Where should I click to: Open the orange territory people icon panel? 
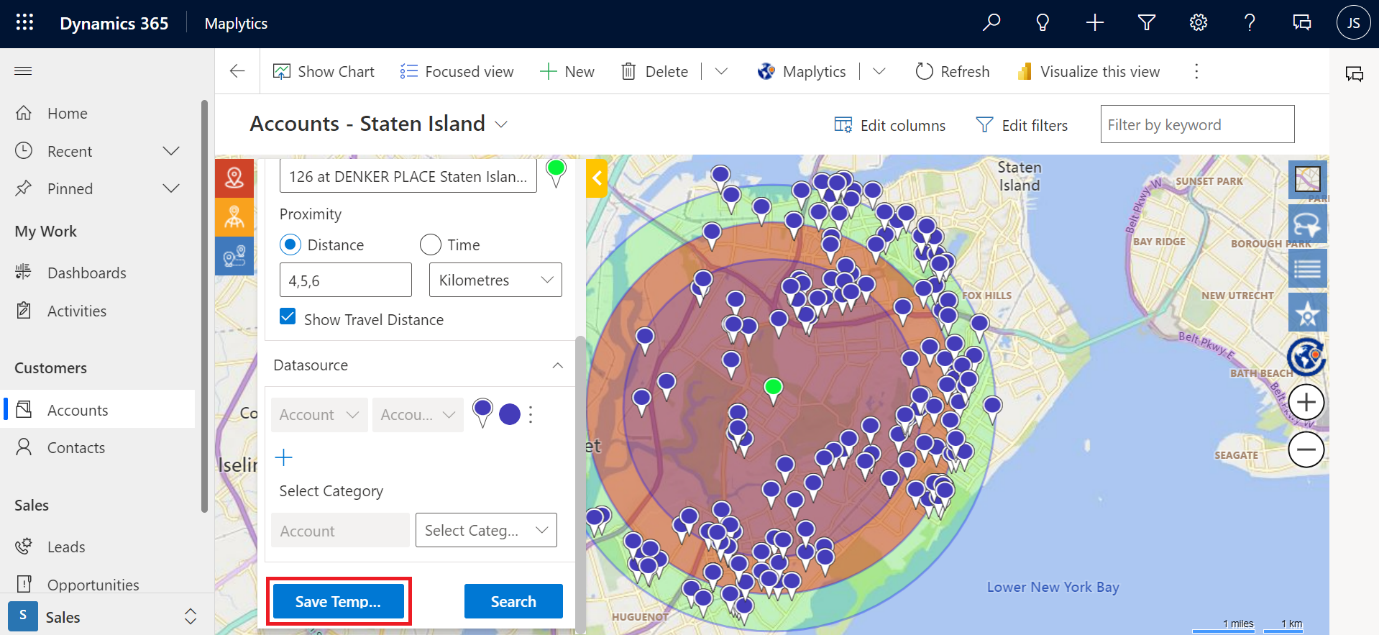(x=234, y=217)
